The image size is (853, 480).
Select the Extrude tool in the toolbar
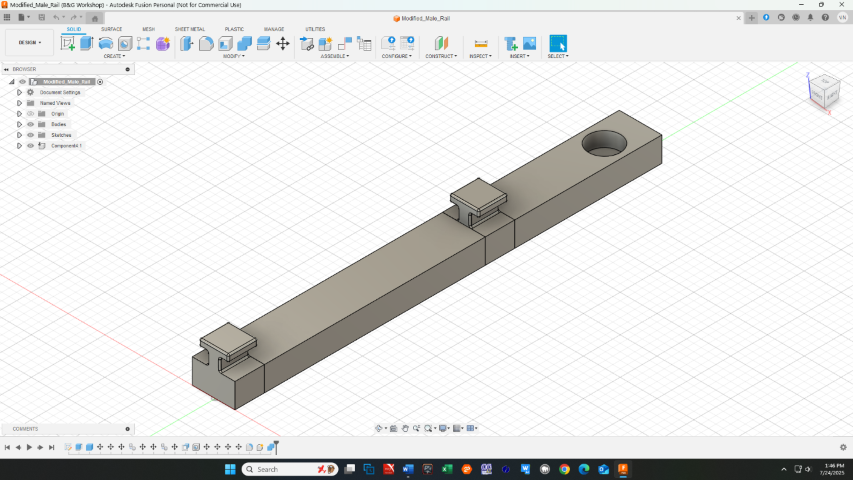pyautogui.click(x=86, y=43)
